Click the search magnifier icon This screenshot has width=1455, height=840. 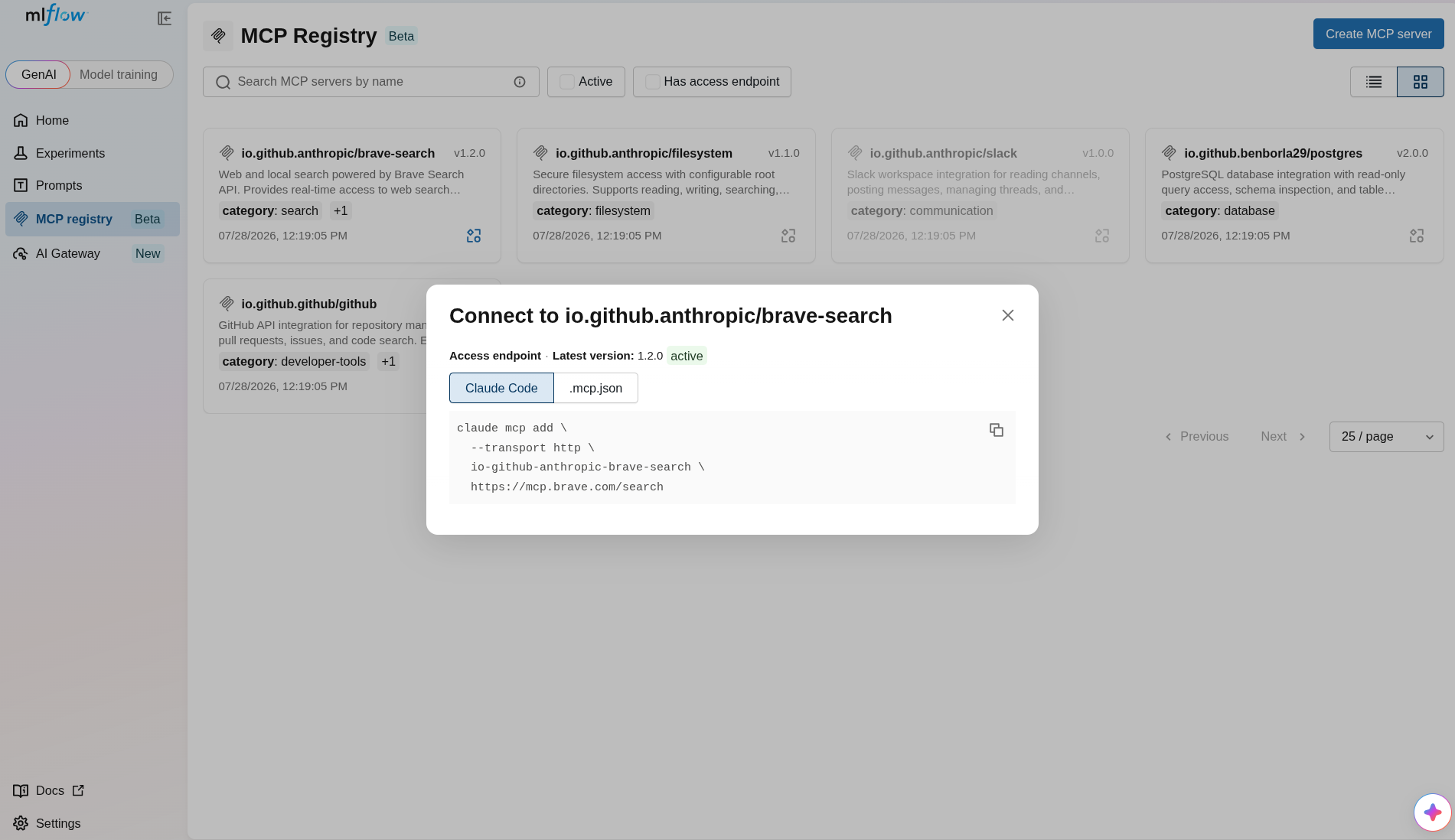click(x=223, y=82)
